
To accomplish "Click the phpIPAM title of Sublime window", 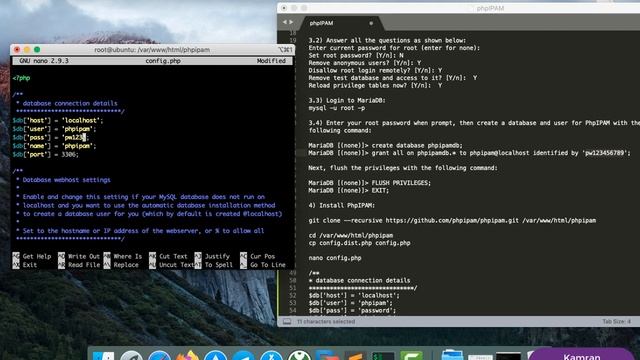I will (x=490, y=8).
